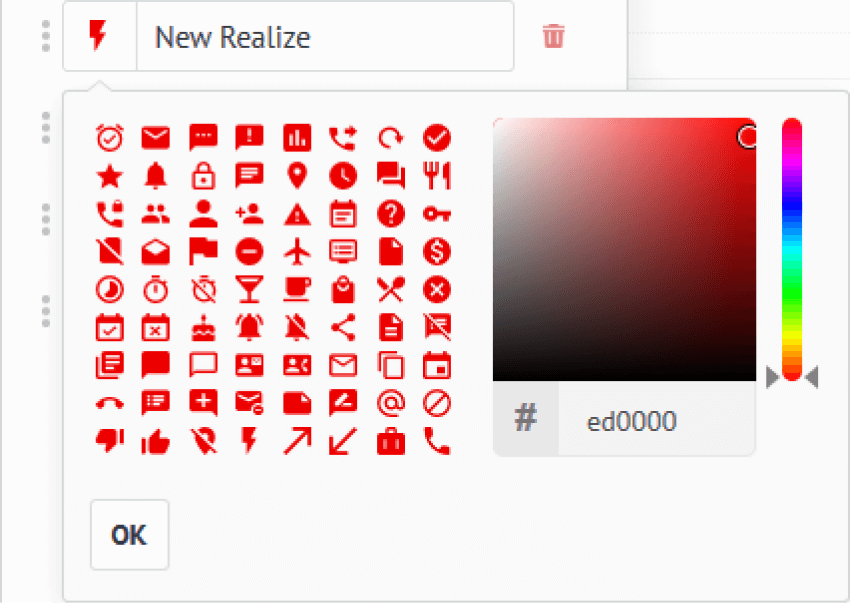
Task: Pick a color in the saturation square
Action: (x=624, y=249)
